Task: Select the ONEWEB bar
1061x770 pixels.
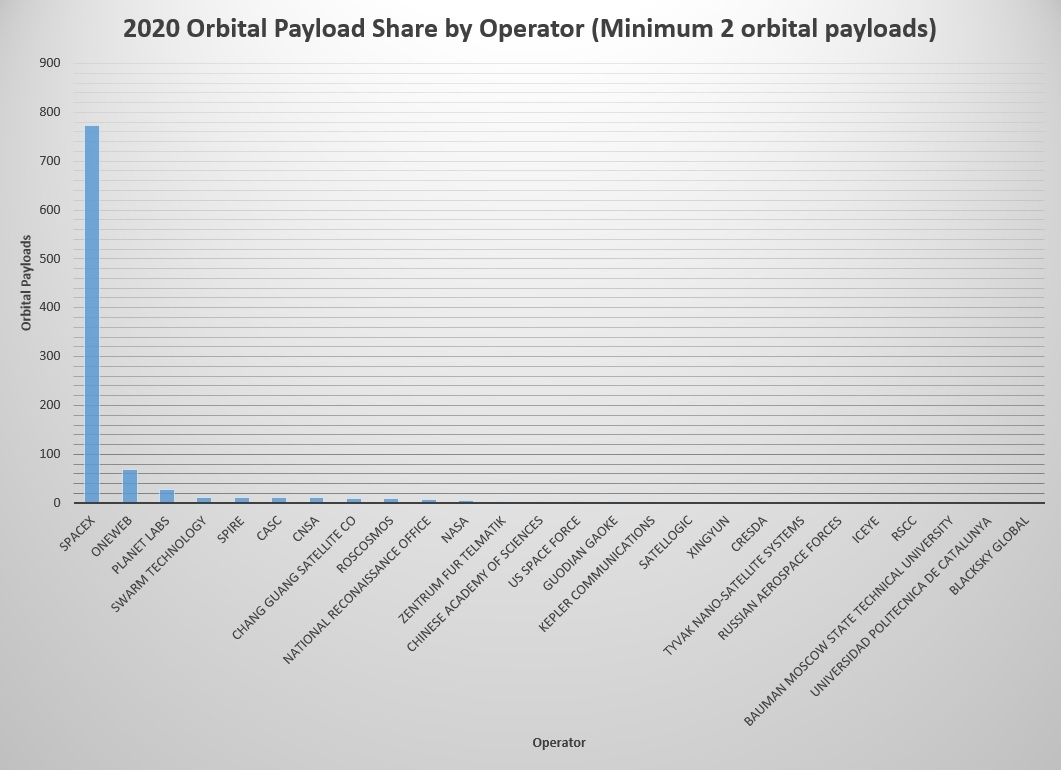Action: pyautogui.click(x=130, y=486)
